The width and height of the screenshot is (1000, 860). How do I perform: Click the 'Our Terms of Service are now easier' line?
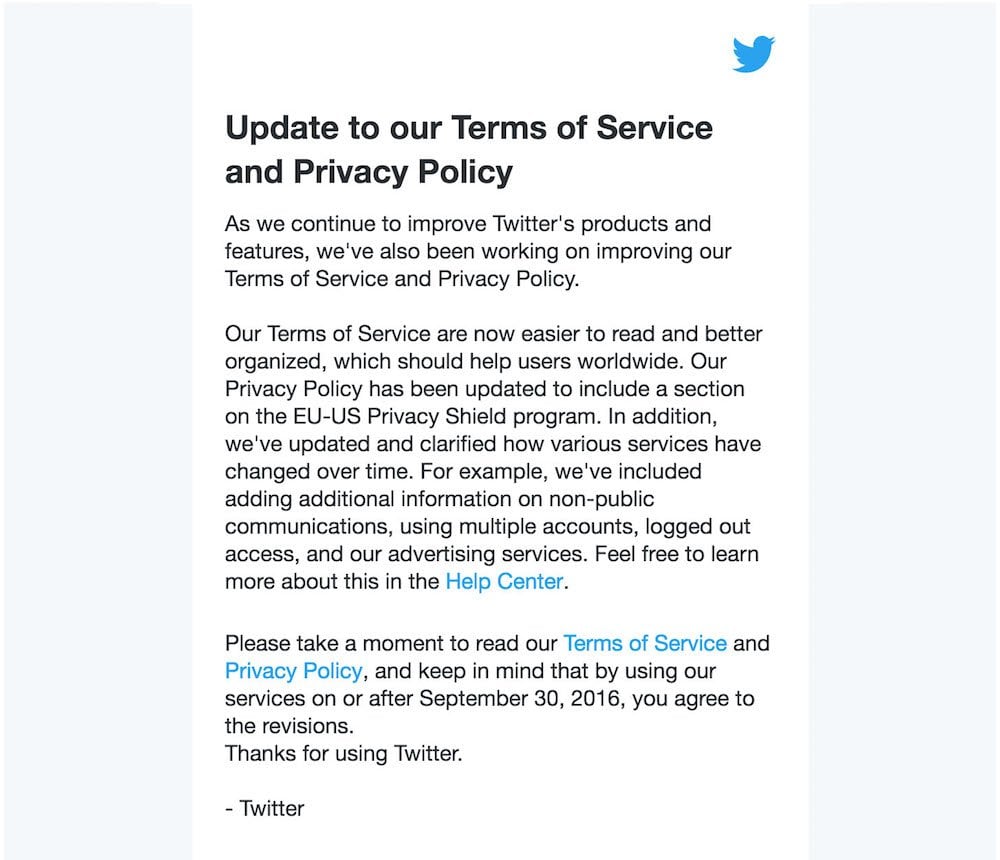494,334
